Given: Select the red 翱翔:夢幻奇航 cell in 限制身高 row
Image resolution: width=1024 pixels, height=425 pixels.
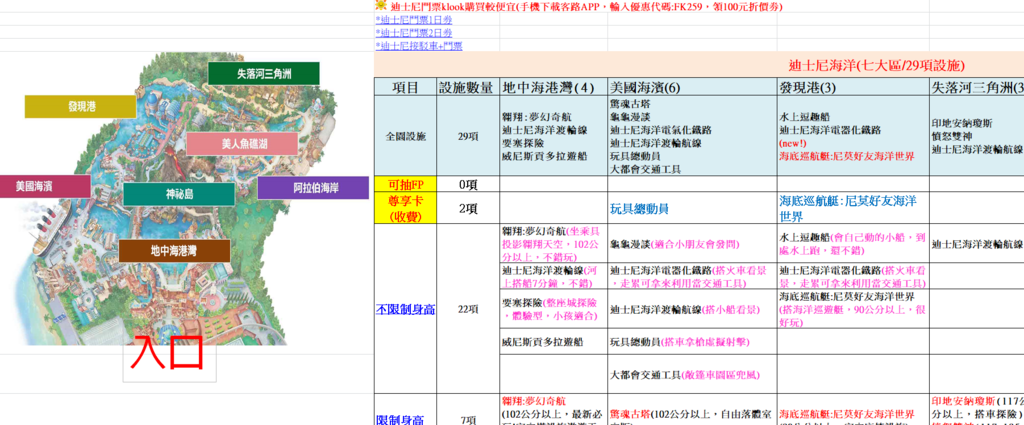Looking at the screenshot, I should coord(553,410).
